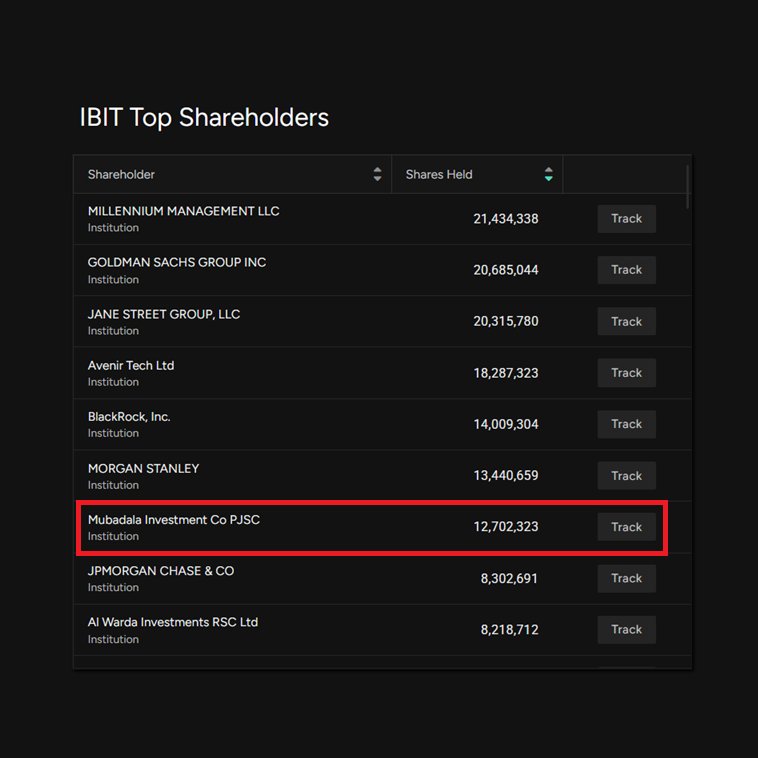758x758 pixels.
Task: Click shares value 21,434,338
Action: click(x=506, y=219)
